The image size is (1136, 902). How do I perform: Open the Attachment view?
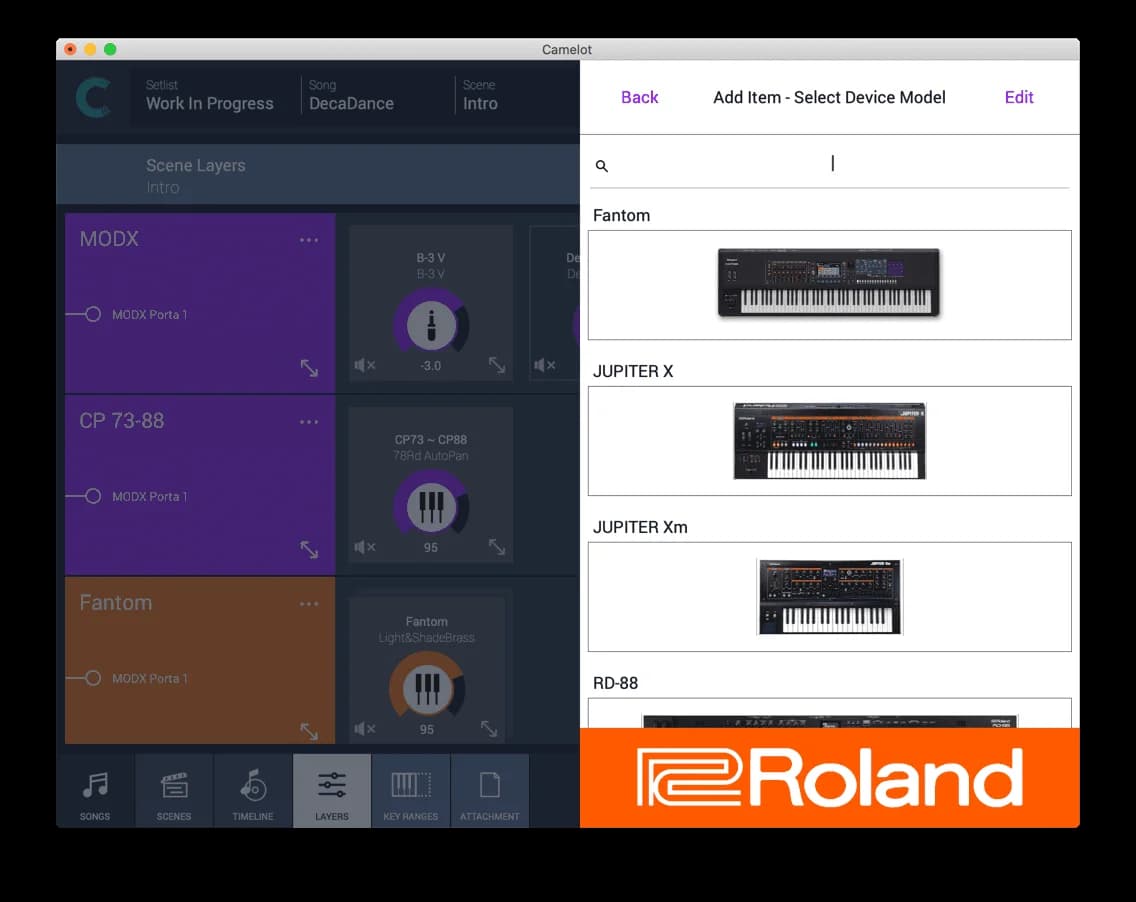[x=490, y=791]
